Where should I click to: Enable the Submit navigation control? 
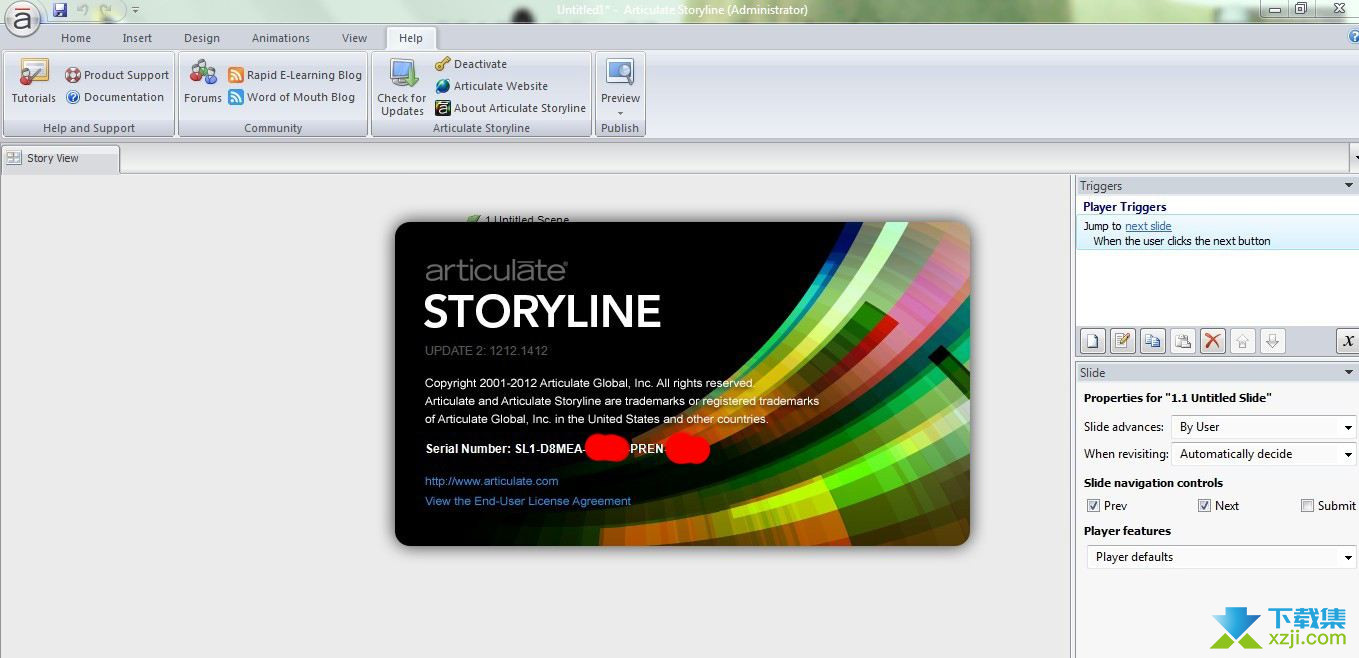coord(1307,506)
